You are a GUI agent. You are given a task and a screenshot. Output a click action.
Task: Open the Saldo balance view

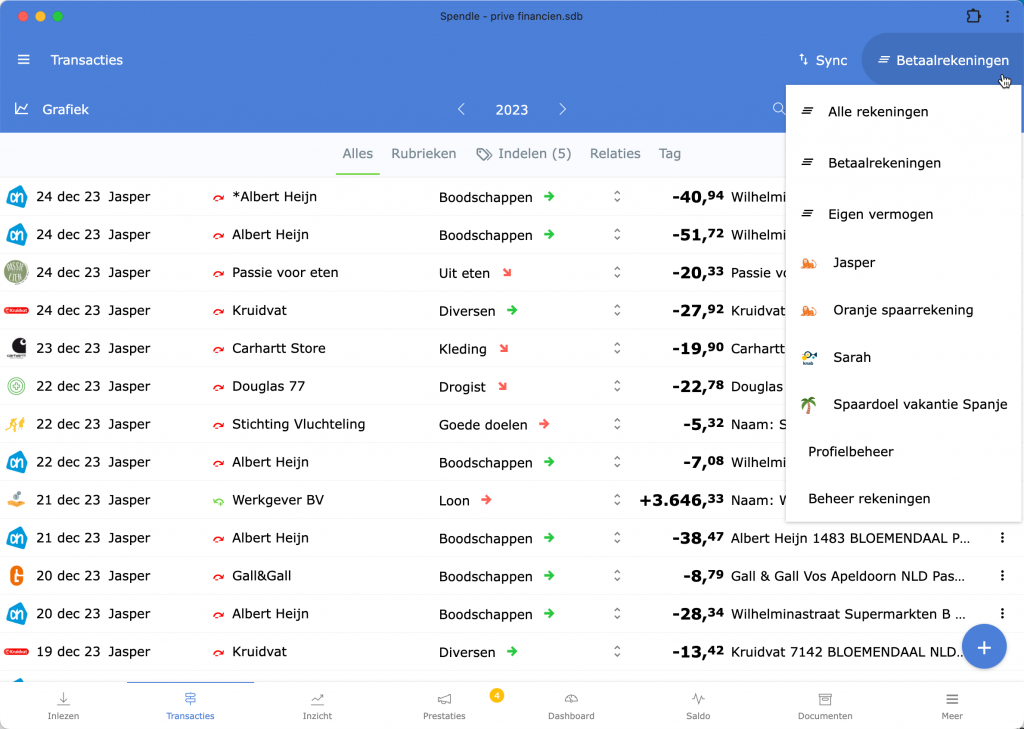click(698, 705)
